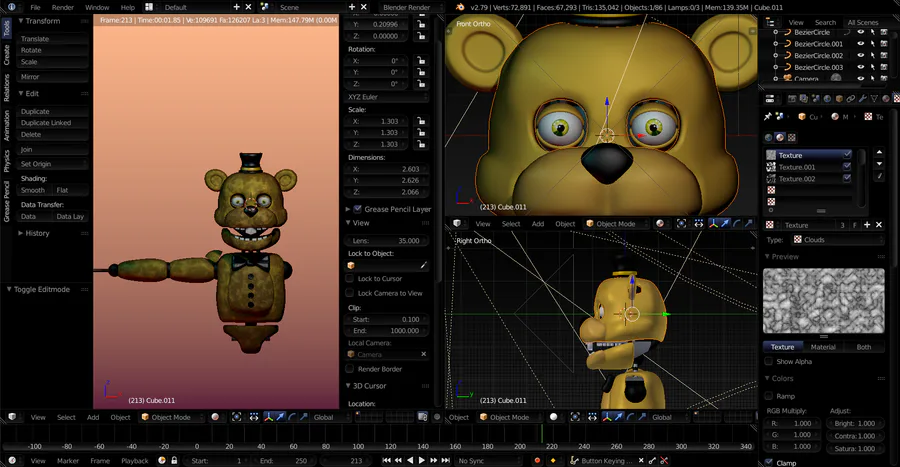Open the Render menu in top bar
This screenshot has width=900, height=467.
pyautogui.click(x=63, y=7)
